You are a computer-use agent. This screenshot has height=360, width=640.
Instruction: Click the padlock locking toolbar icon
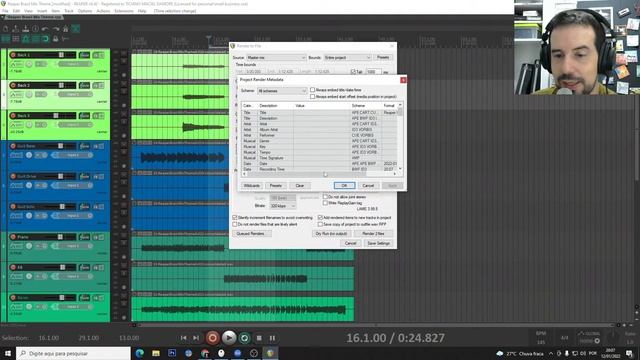pos(56,39)
